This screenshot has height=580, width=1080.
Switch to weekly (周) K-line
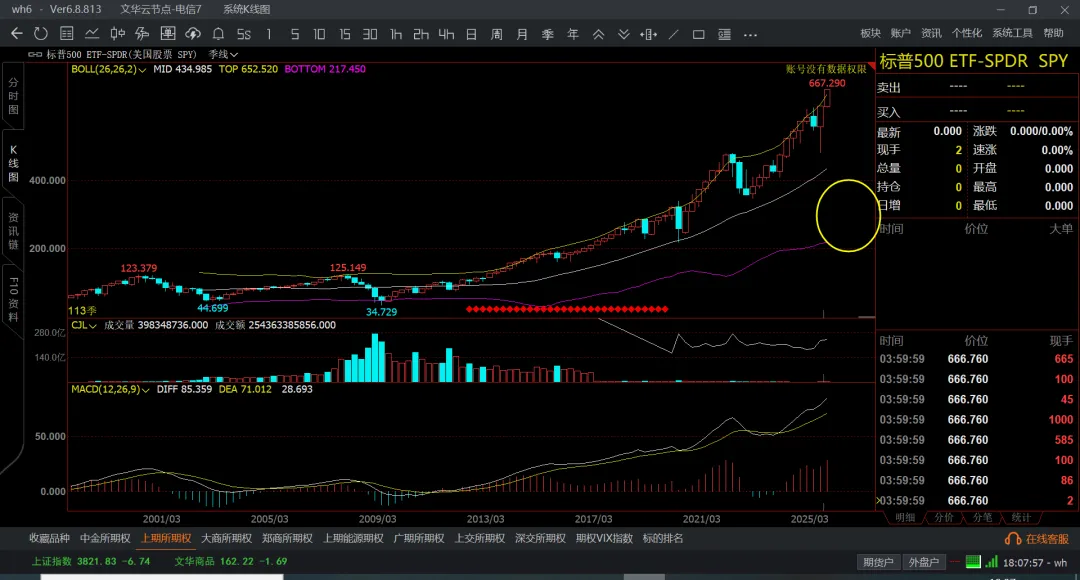(497, 34)
